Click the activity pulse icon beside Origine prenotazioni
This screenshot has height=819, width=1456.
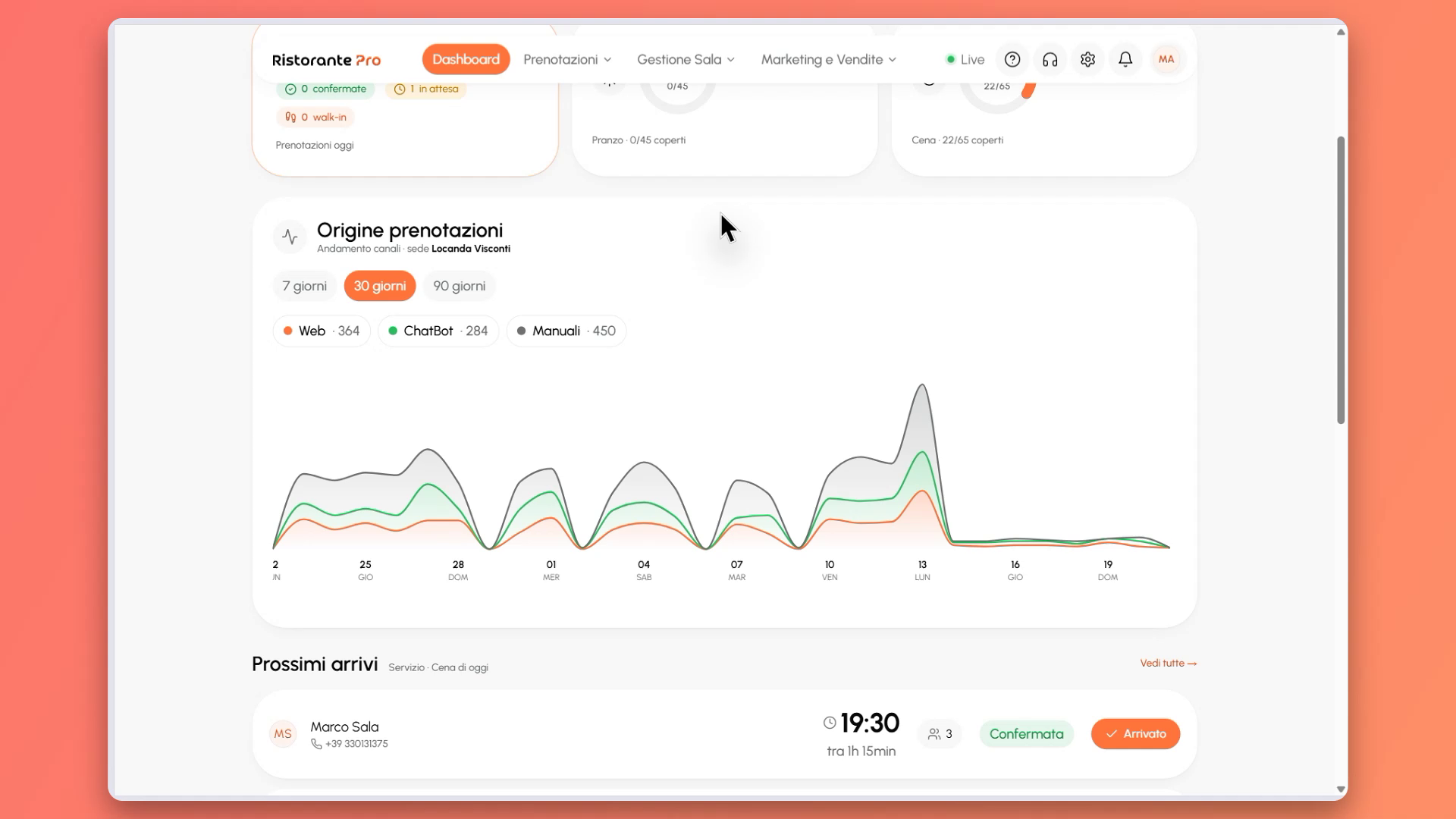click(x=290, y=237)
